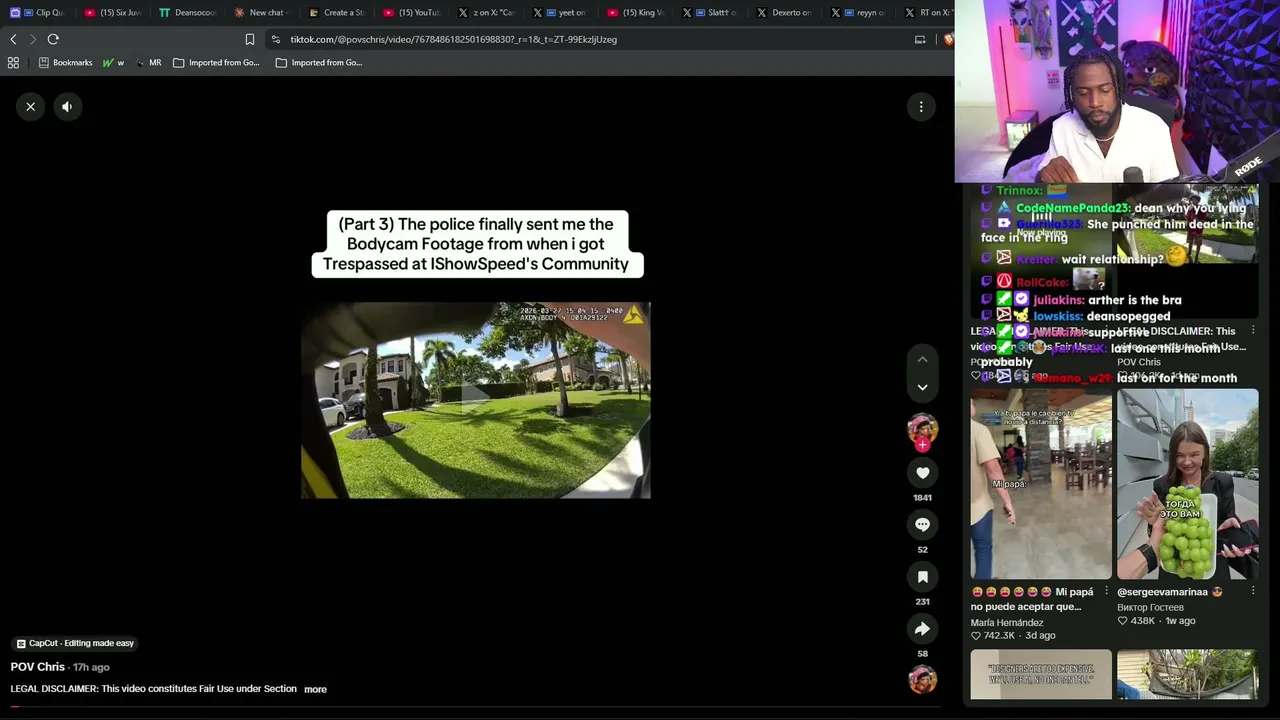Switch to the '(15) King V' tab
This screenshot has width=1280, height=720.
click(636, 12)
